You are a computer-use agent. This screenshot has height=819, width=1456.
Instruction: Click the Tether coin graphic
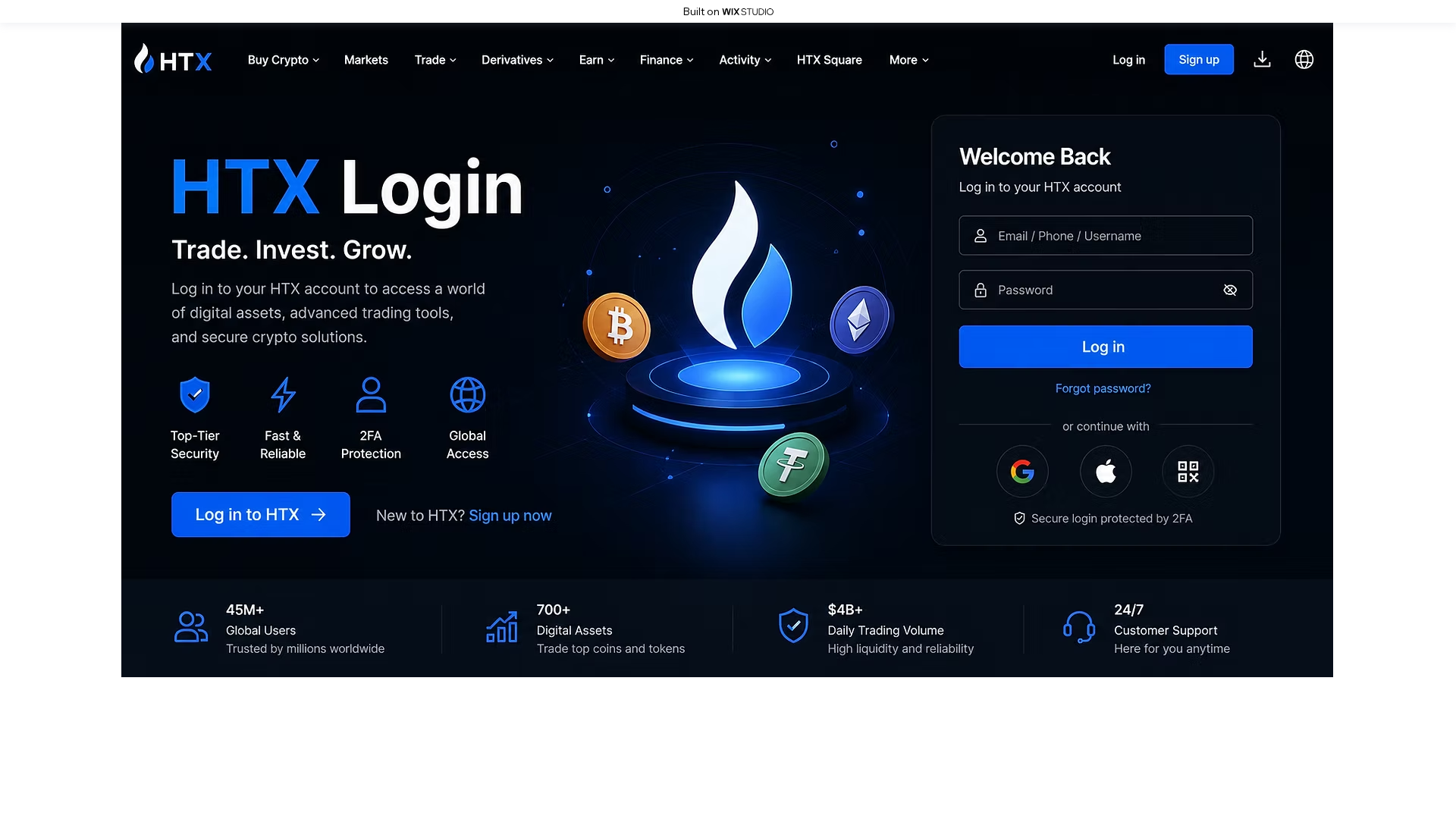click(793, 464)
